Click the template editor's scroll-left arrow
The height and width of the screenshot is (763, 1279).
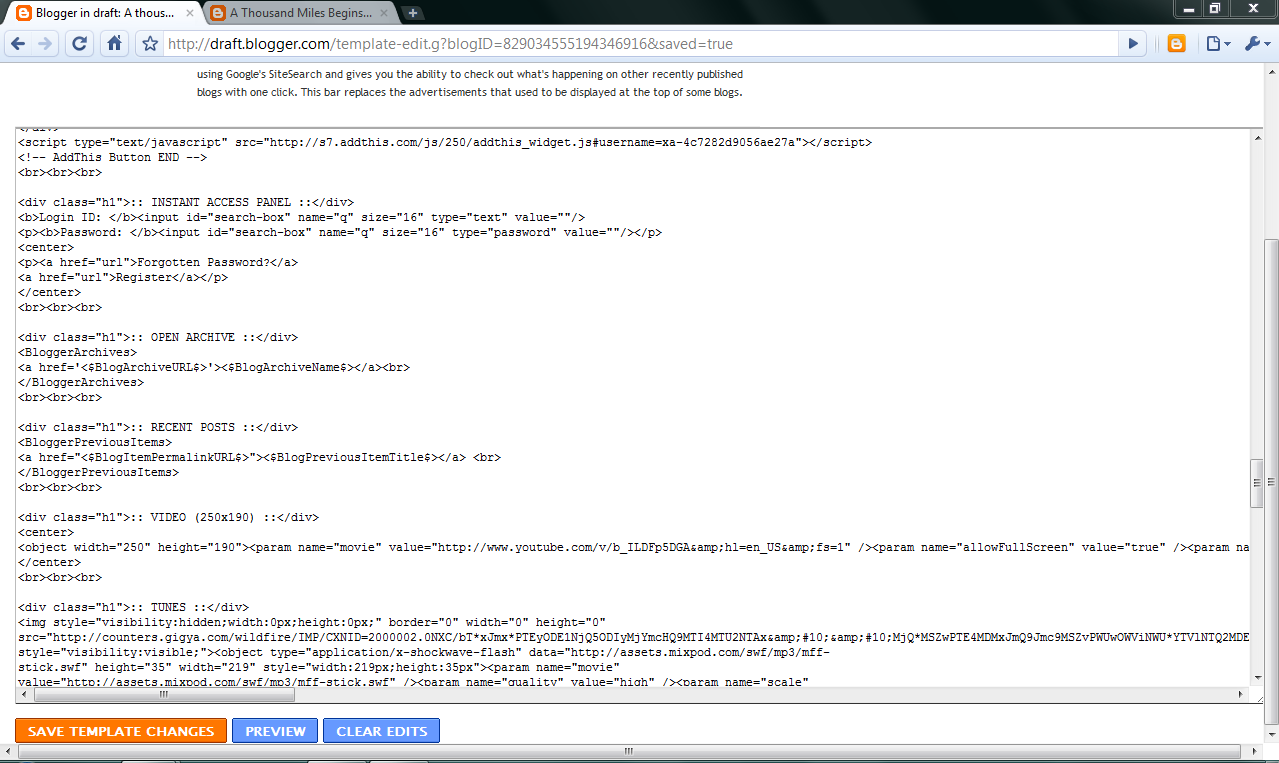(23, 694)
